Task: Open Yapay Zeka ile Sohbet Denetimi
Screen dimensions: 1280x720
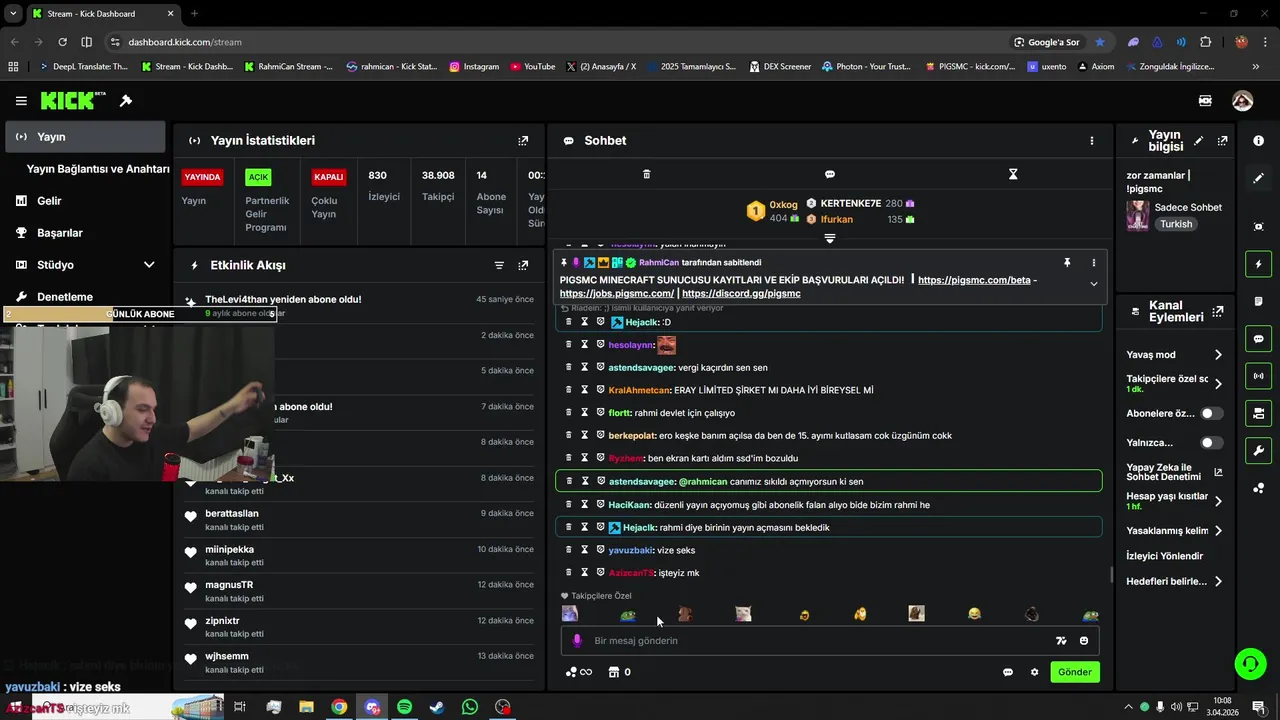Action: 1174,472
